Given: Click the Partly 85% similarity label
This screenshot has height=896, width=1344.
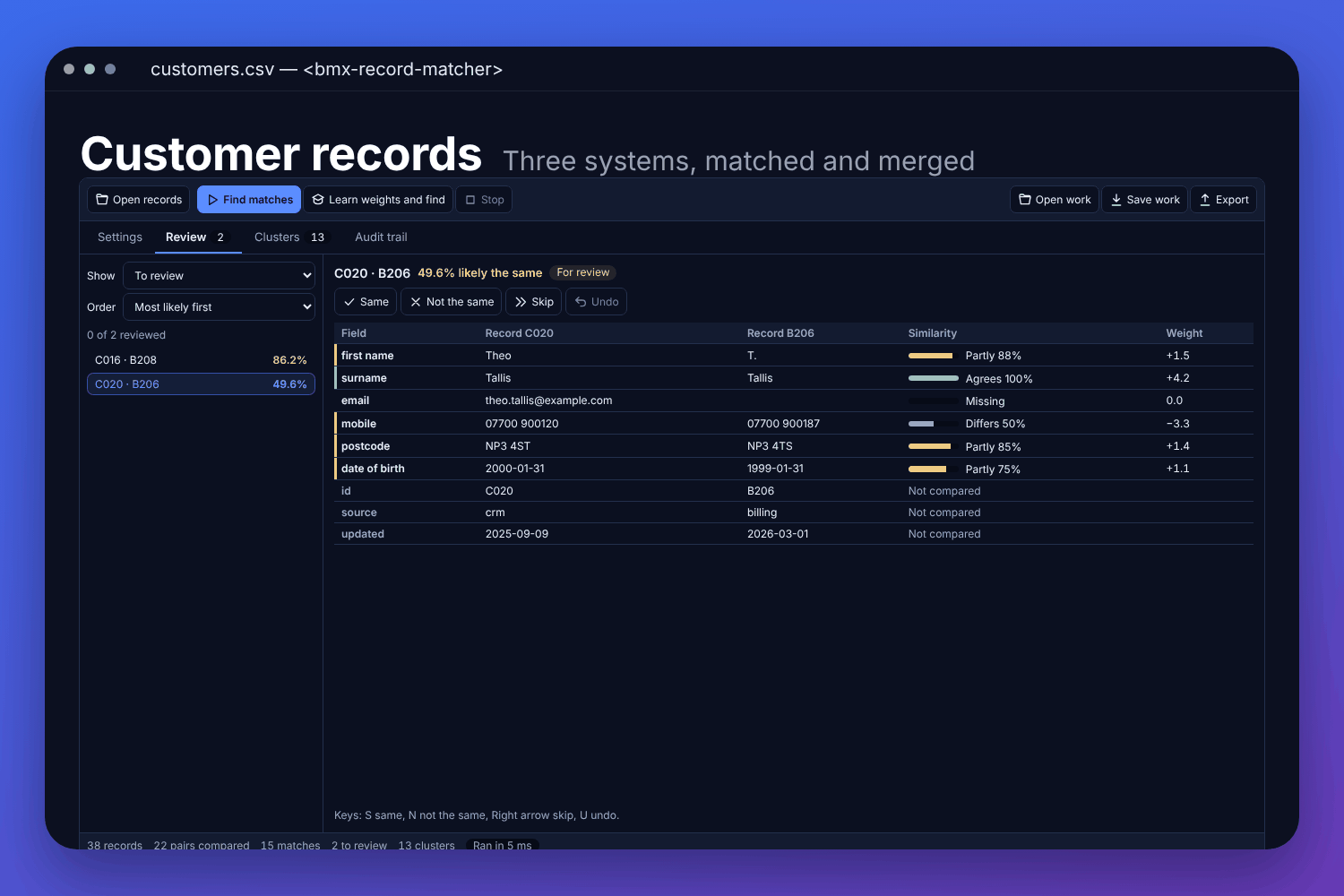Looking at the screenshot, I should 993,446.
